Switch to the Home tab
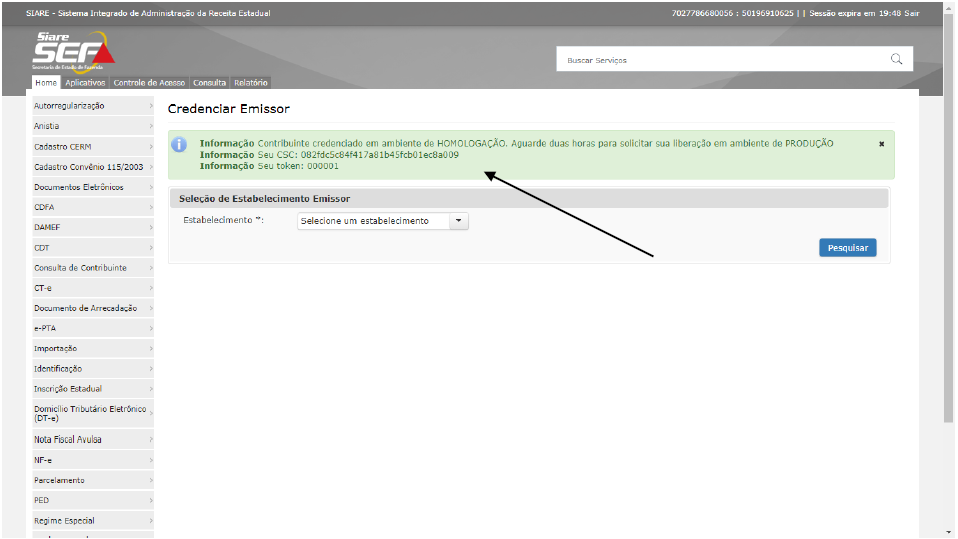The width and height of the screenshot is (958, 539). 46,83
